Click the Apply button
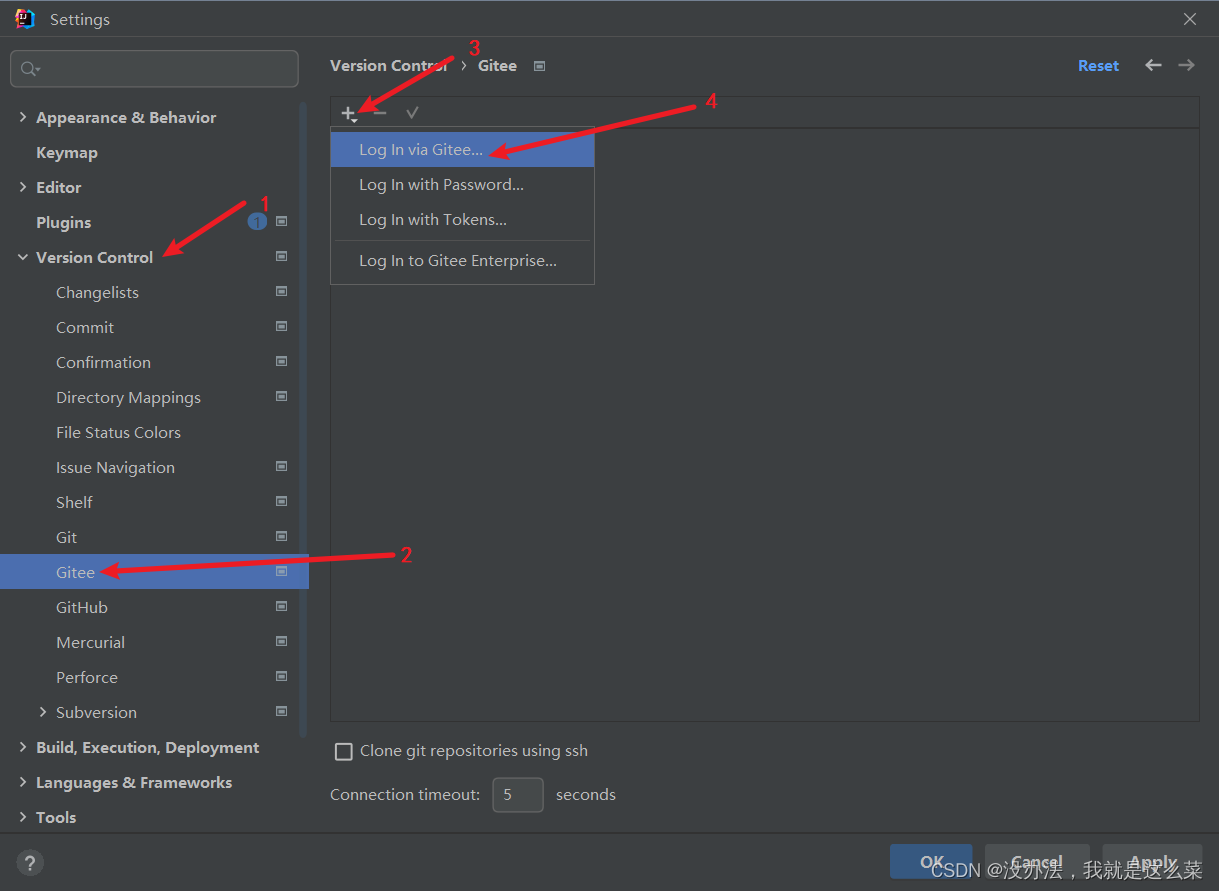The image size is (1219, 891). [1153, 861]
